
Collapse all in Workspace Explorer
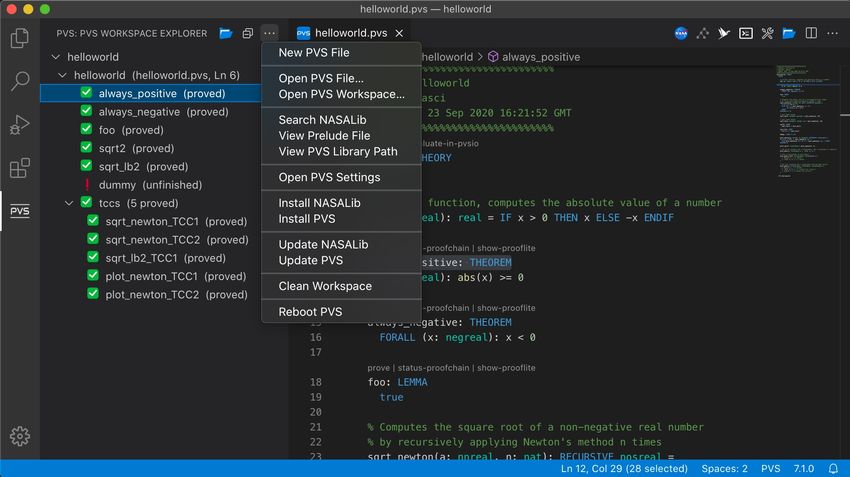click(x=248, y=34)
